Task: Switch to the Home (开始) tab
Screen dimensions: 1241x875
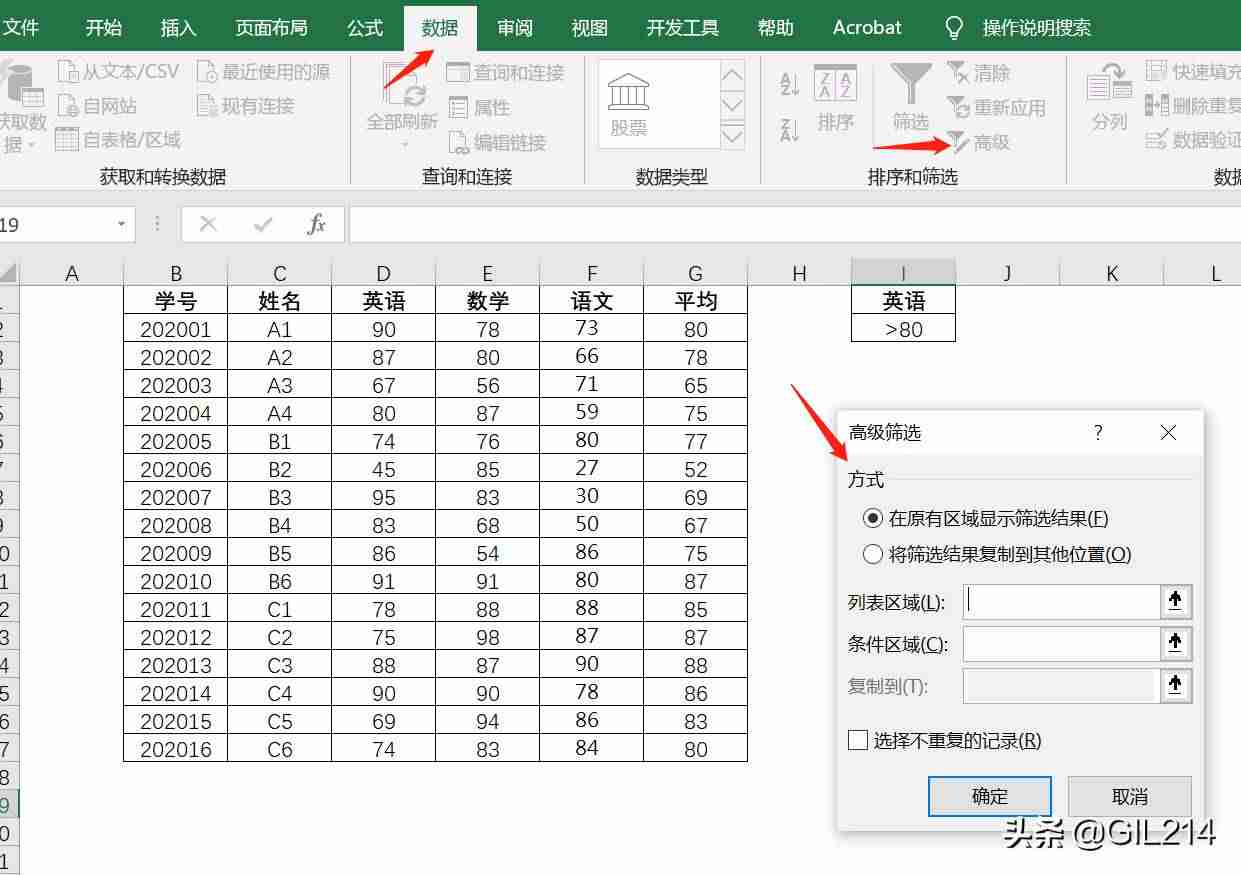Action: coord(103,28)
